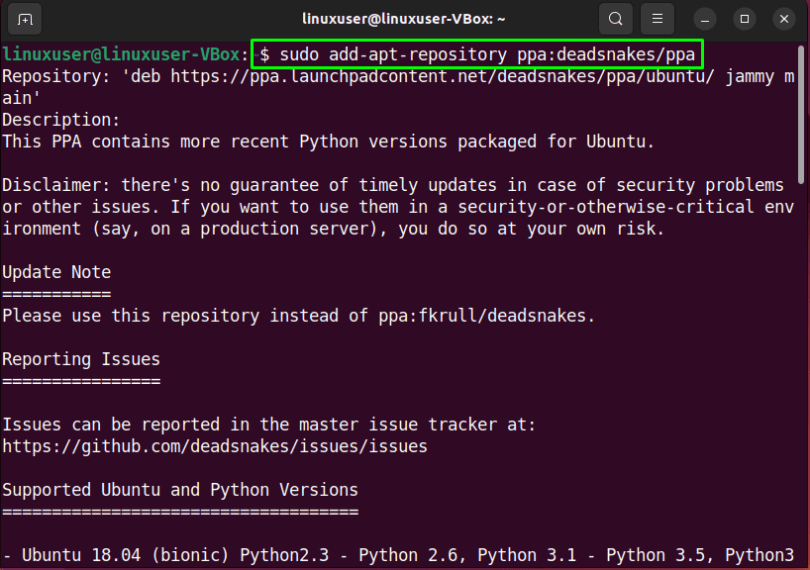The image size is (810, 570).
Task: Click the Update Note heading
Action: (x=56, y=272)
